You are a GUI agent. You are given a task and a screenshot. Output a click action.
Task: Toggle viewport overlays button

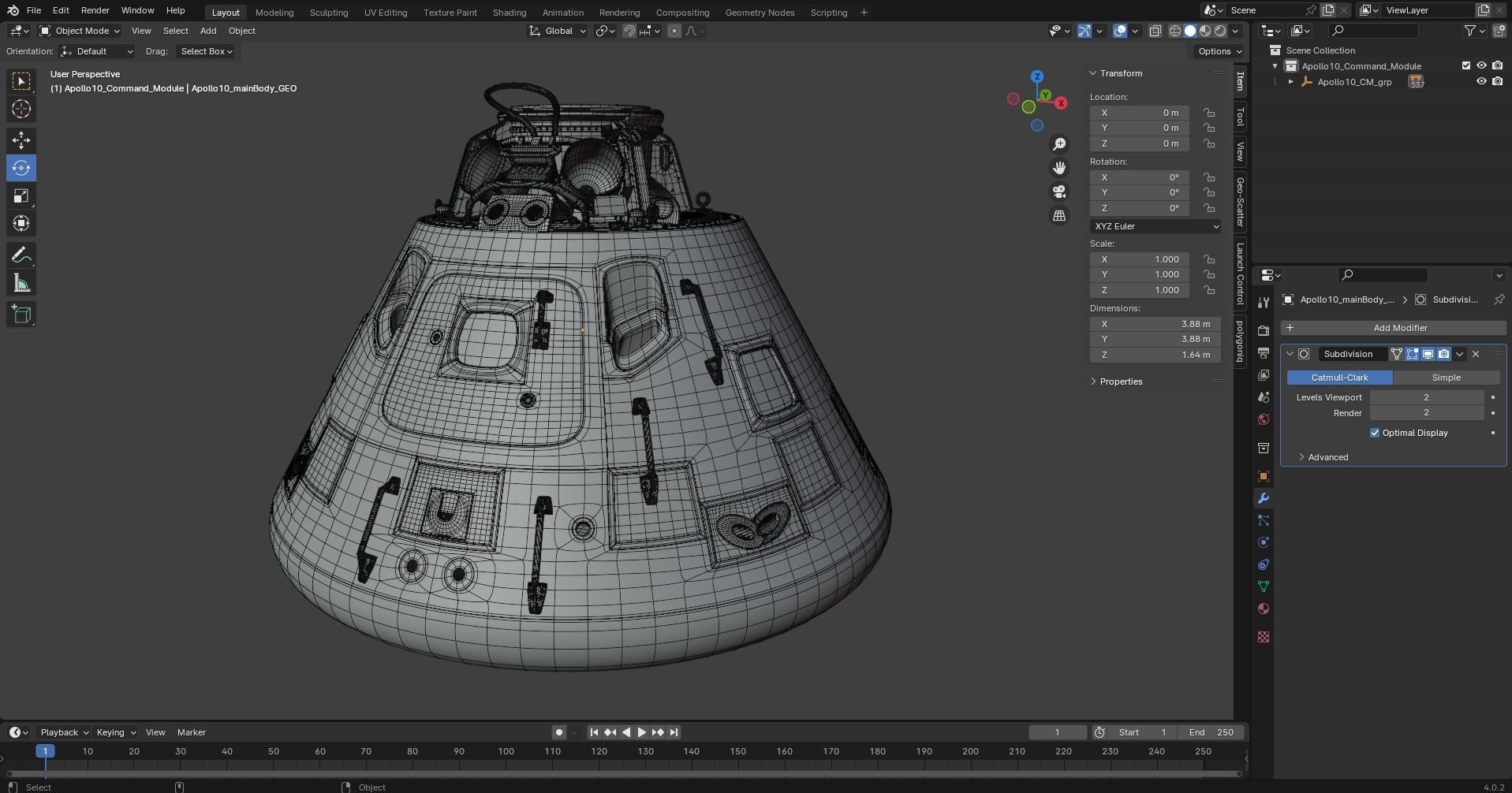point(1120,31)
